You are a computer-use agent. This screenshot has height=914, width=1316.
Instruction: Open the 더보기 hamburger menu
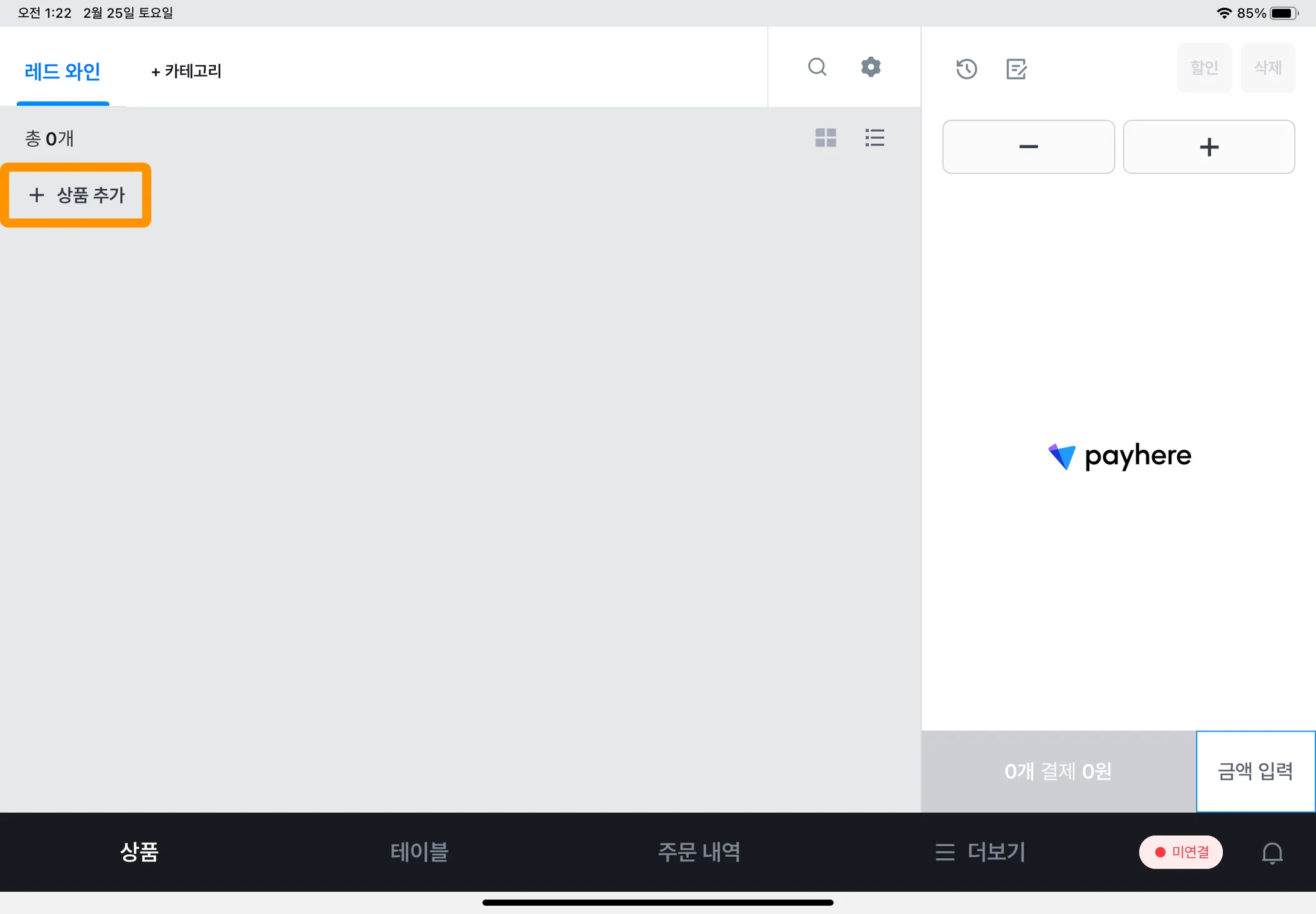pos(981,852)
